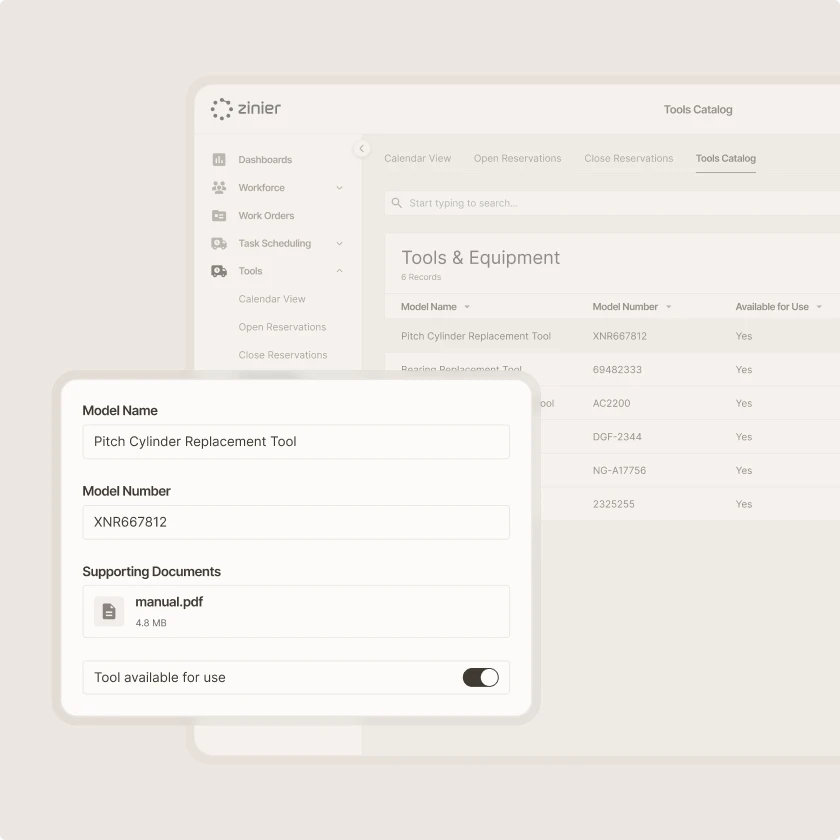Click the Start typing to search field
The width and height of the screenshot is (840, 840).
pos(612,203)
